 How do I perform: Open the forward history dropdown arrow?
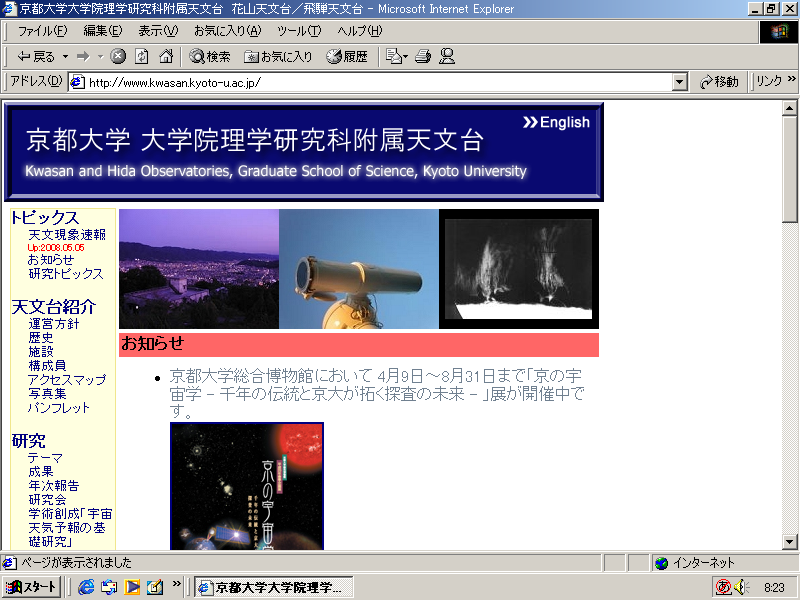[x=101, y=57]
